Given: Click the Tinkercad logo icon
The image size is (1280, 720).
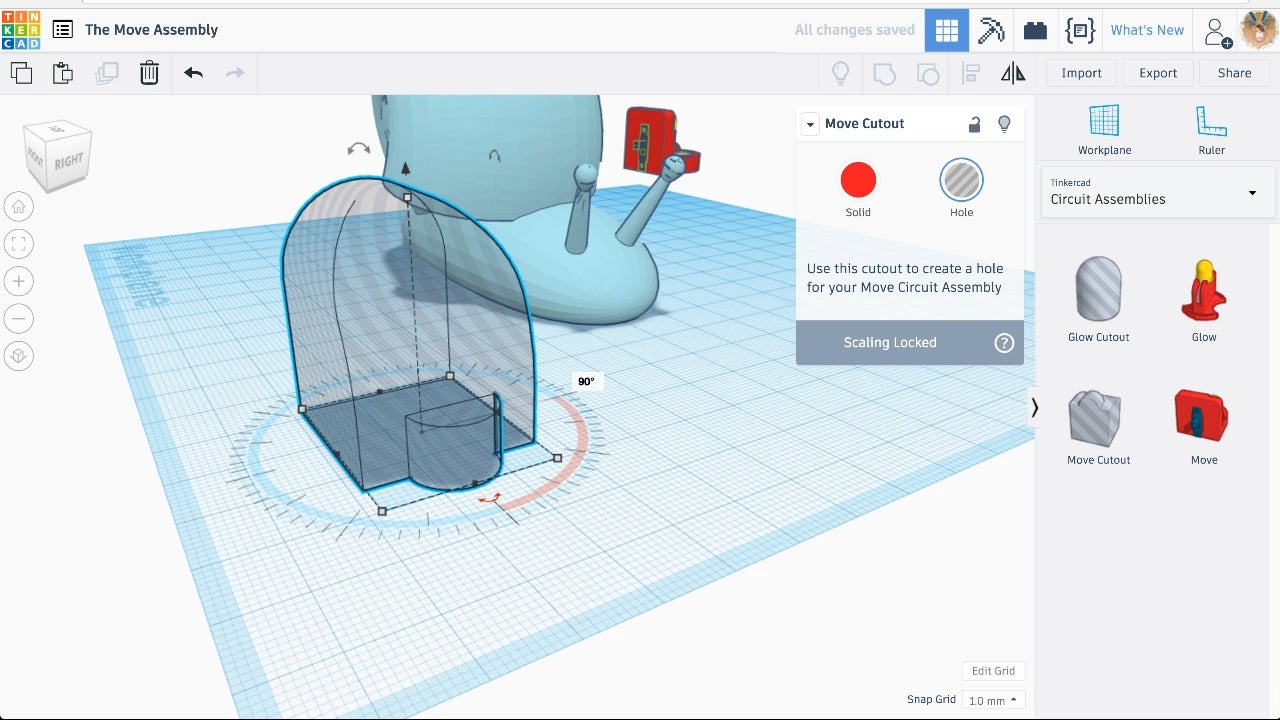Looking at the screenshot, I should click(21, 30).
